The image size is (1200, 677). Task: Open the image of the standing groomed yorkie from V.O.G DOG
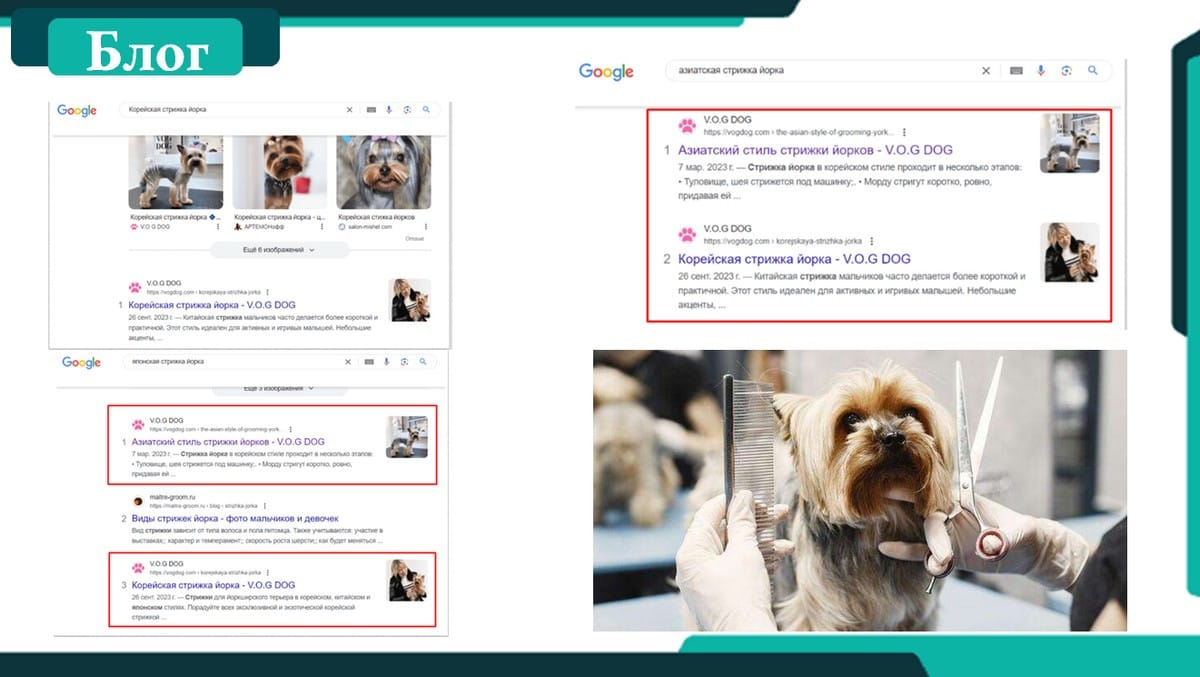tap(176, 172)
